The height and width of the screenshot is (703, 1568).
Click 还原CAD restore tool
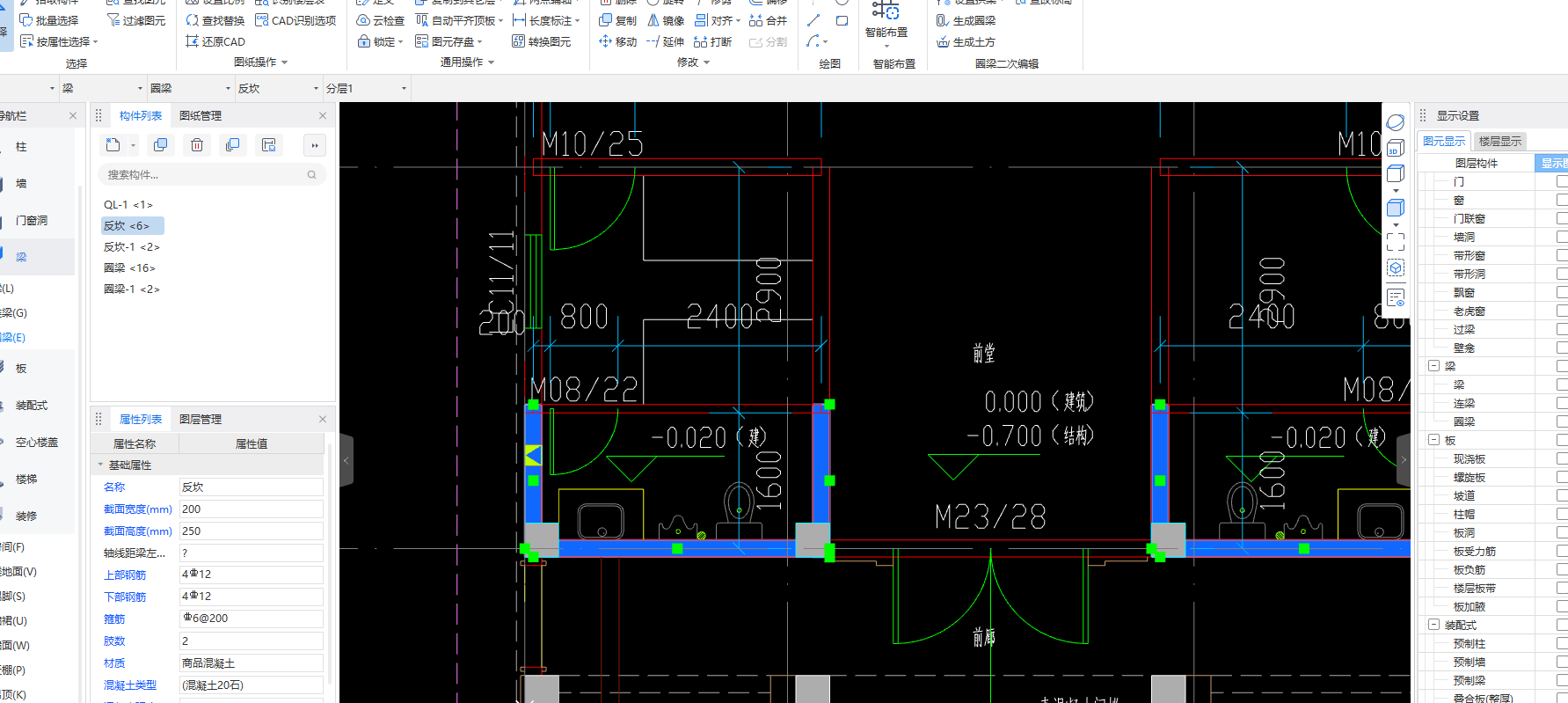click(215, 41)
